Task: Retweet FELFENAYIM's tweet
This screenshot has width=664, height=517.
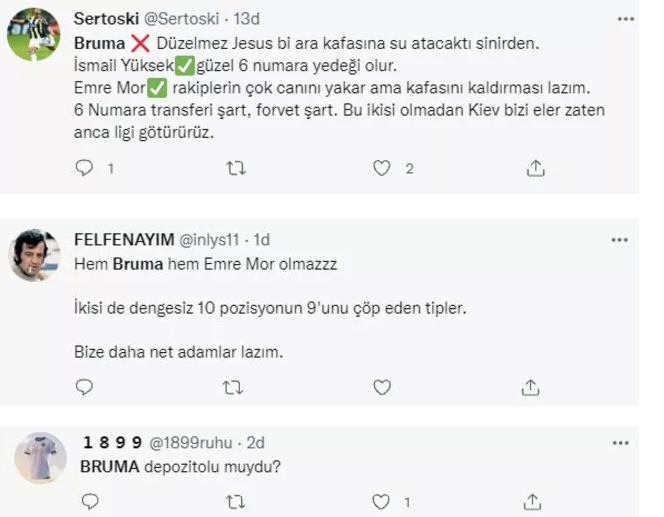Action: [x=236, y=386]
